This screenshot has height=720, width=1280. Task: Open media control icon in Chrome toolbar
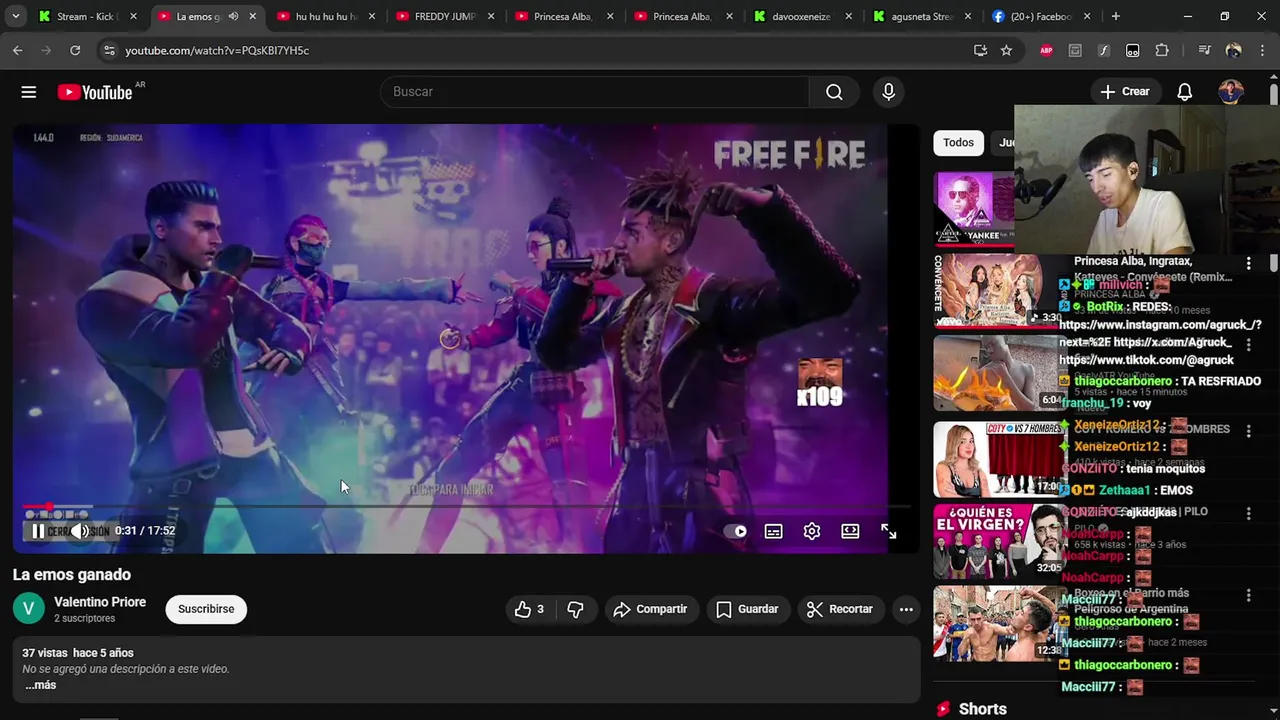pyautogui.click(x=1204, y=50)
